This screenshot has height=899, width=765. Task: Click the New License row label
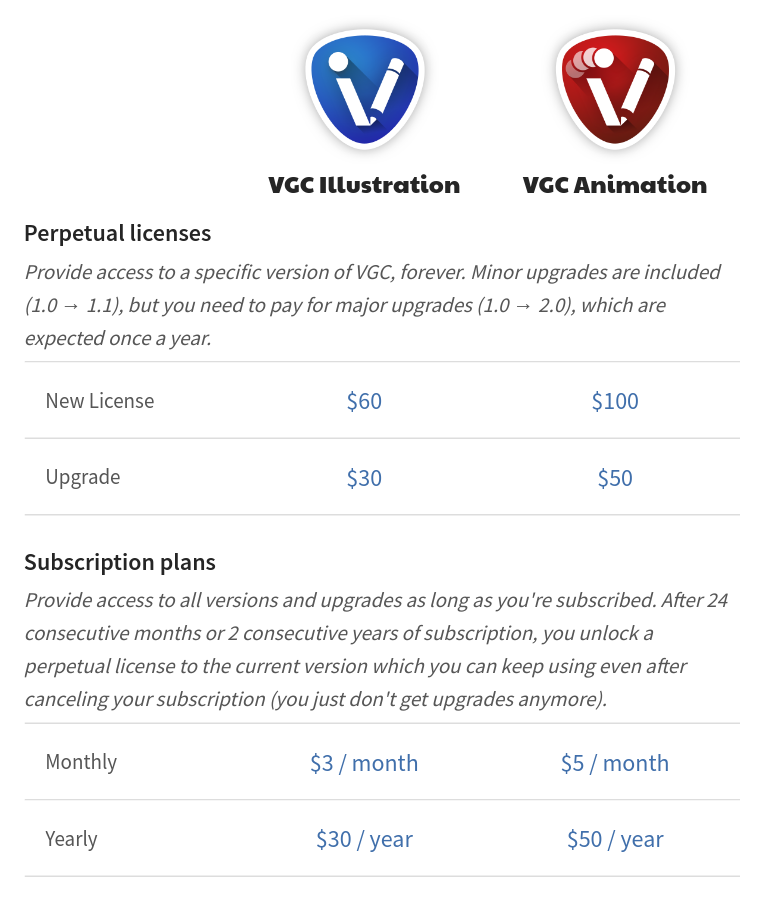100,401
